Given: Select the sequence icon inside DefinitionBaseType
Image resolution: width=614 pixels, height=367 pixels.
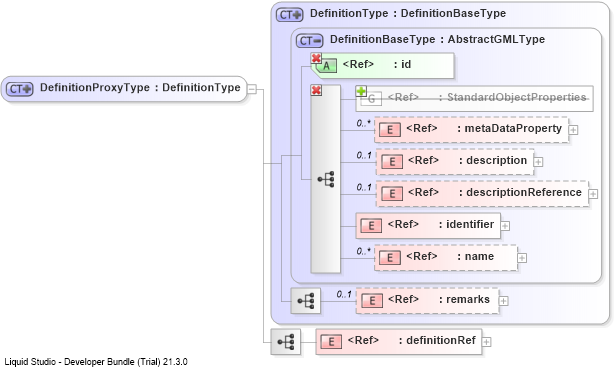Looking at the screenshot, I should [x=326, y=179].
